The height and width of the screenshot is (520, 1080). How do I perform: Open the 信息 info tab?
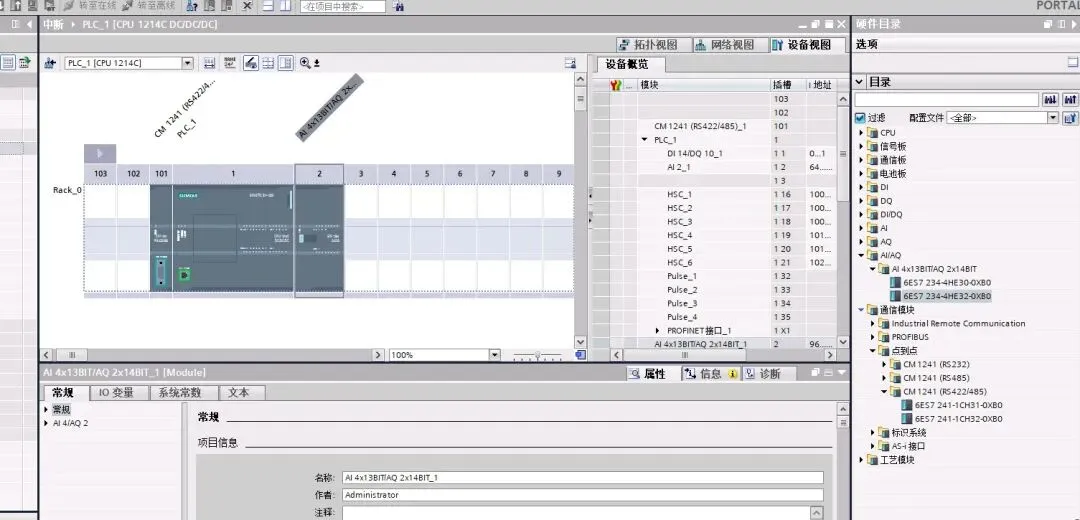point(709,374)
